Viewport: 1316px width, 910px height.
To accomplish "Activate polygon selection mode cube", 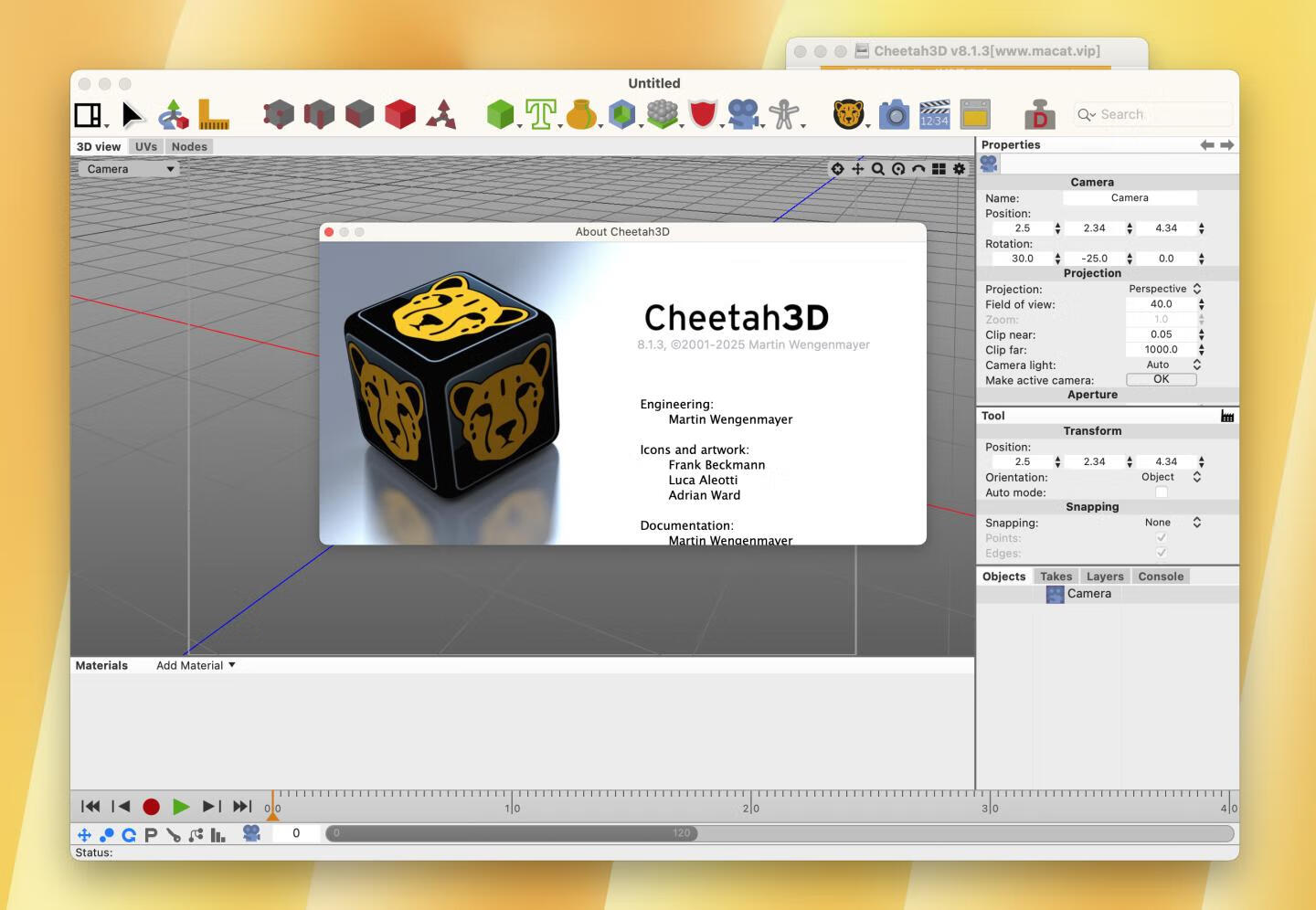I will (359, 114).
